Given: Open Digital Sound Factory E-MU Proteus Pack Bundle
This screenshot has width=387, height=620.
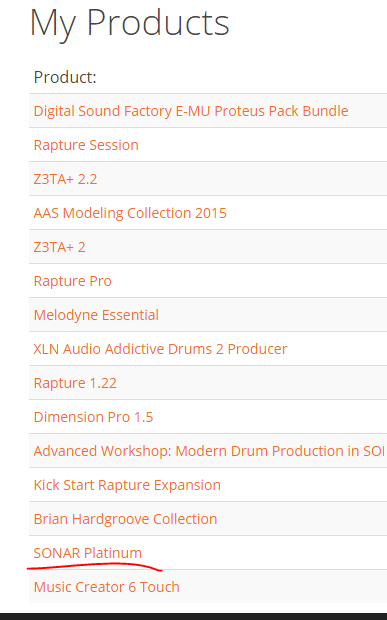Looking at the screenshot, I should 191,111.
